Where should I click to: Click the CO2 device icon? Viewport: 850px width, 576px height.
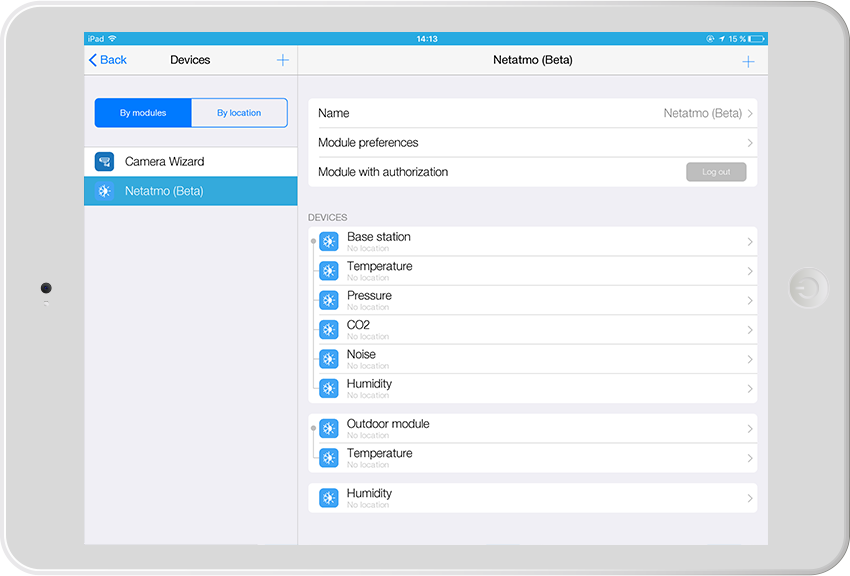pos(329,330)
